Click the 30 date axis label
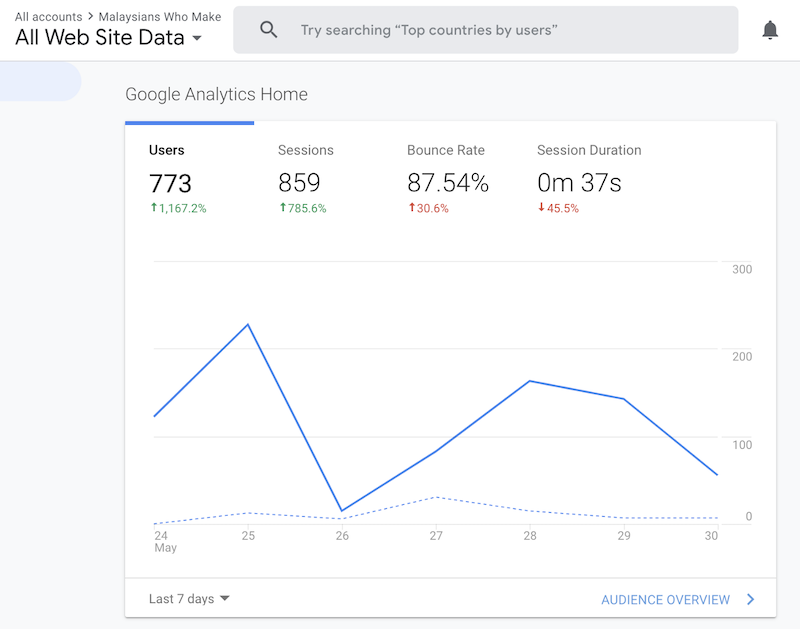Viewport: 800px width, 629px height. pyautogui.click(x=711, y=536)
